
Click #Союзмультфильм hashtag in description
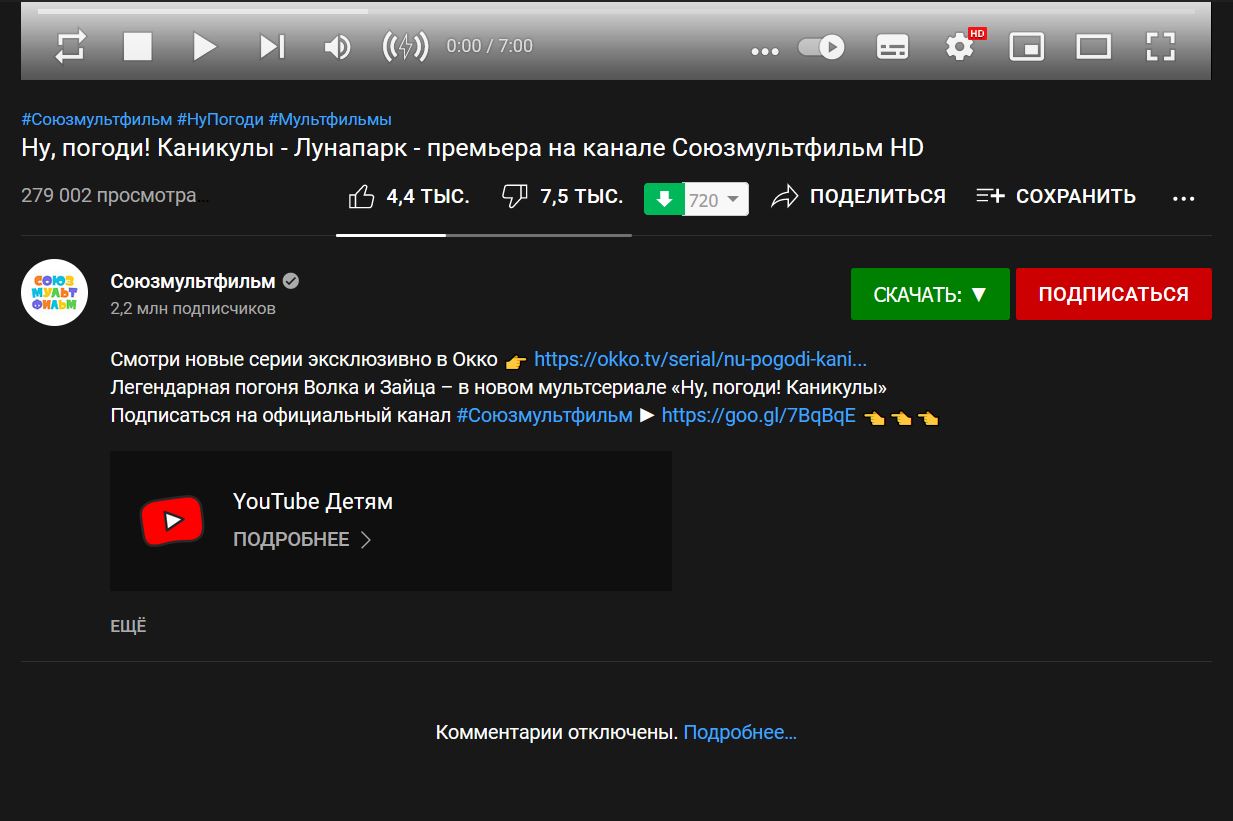tap(545, 416)
